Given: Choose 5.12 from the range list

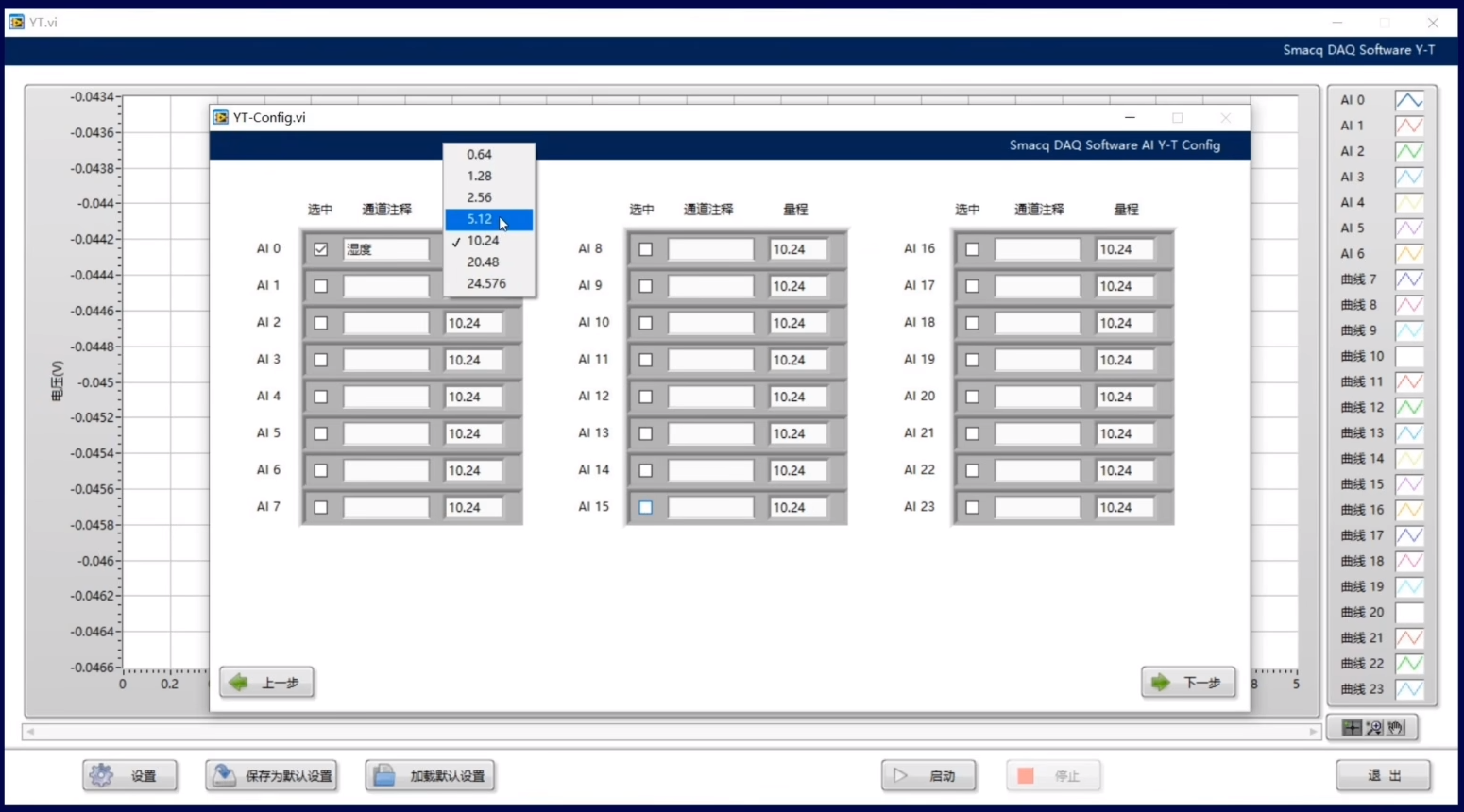Looking at the screenshot, I should point(480,219).
